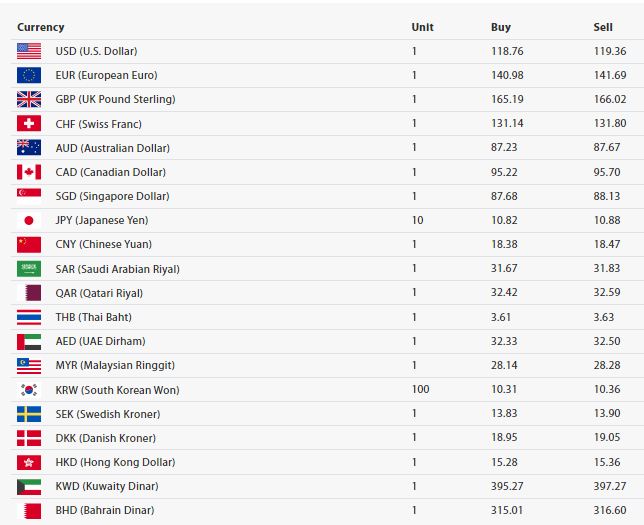Select the SGD (Singapore Dollar) label

(x=112, y=196)
